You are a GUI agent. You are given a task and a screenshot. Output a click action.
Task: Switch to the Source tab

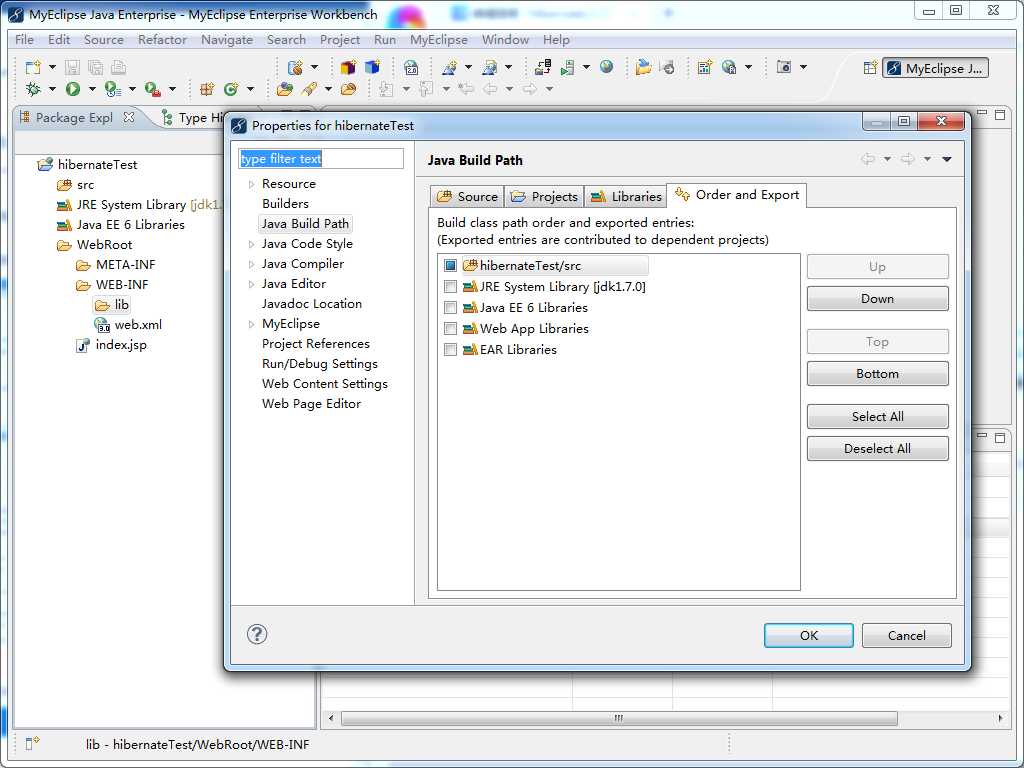[x=468, y=197]
